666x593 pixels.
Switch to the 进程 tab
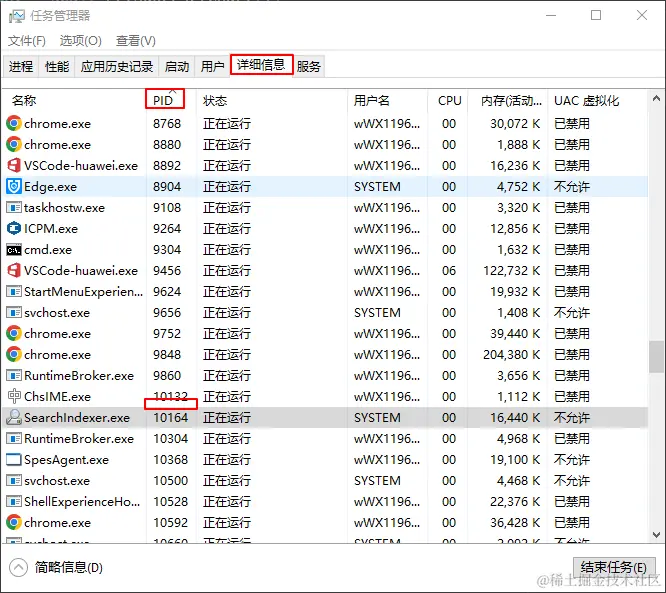(21, 66)
